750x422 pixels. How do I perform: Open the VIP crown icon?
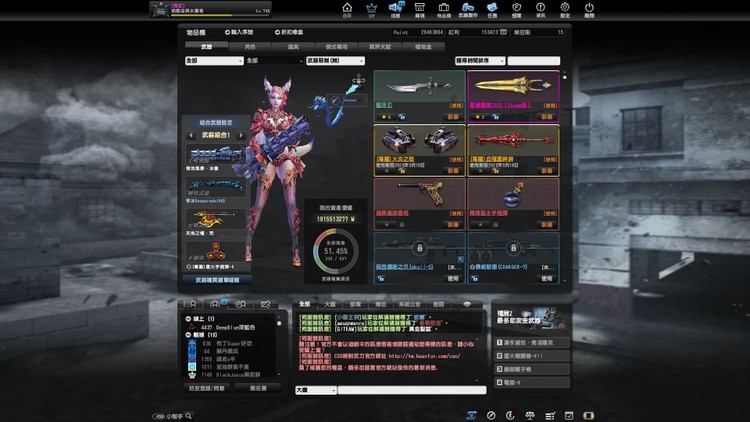click(x=371, y=9)
